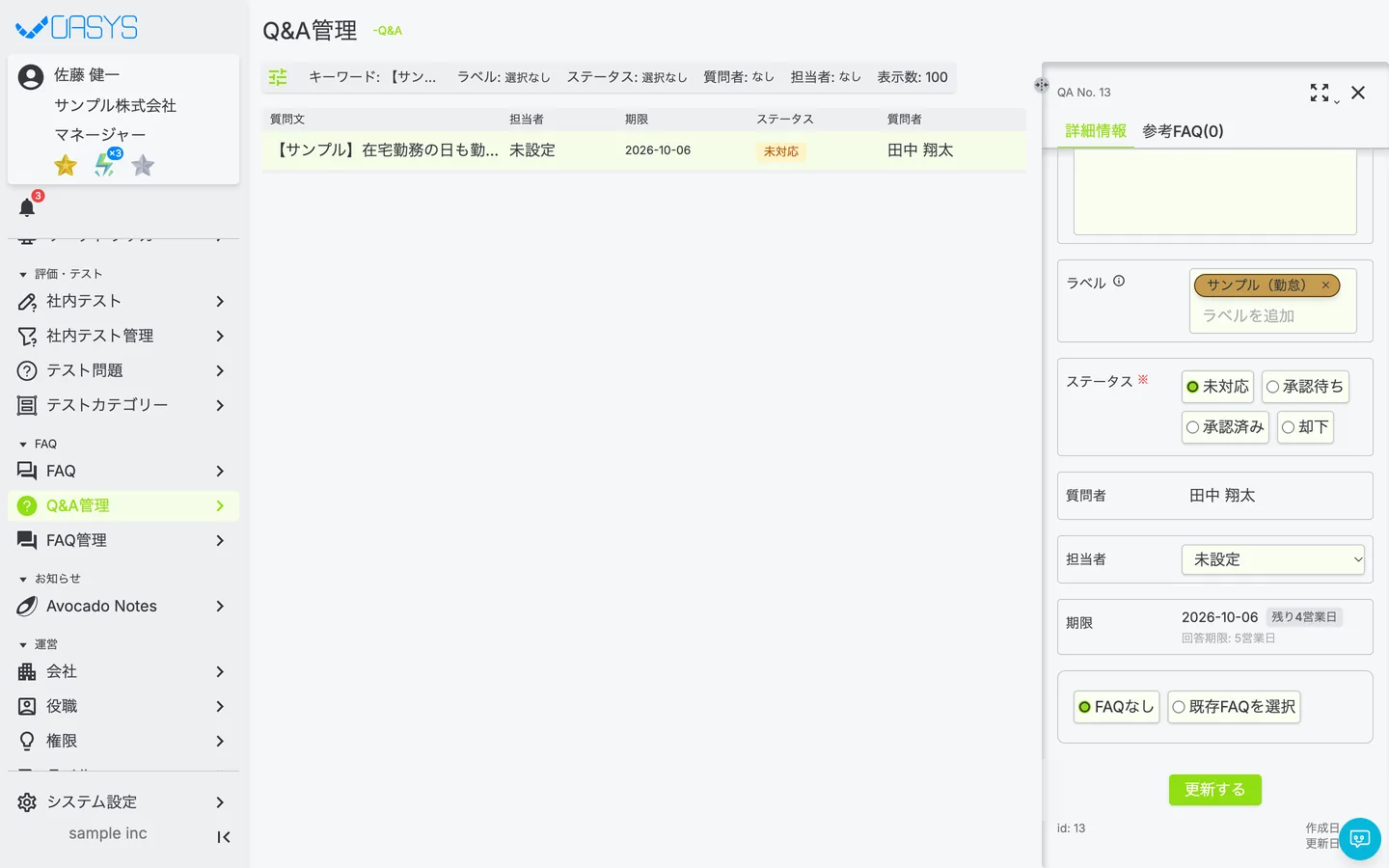Select 未対応 status radio button
This screenshot has width=1389, height=868.
click(x=1217, y=387)
